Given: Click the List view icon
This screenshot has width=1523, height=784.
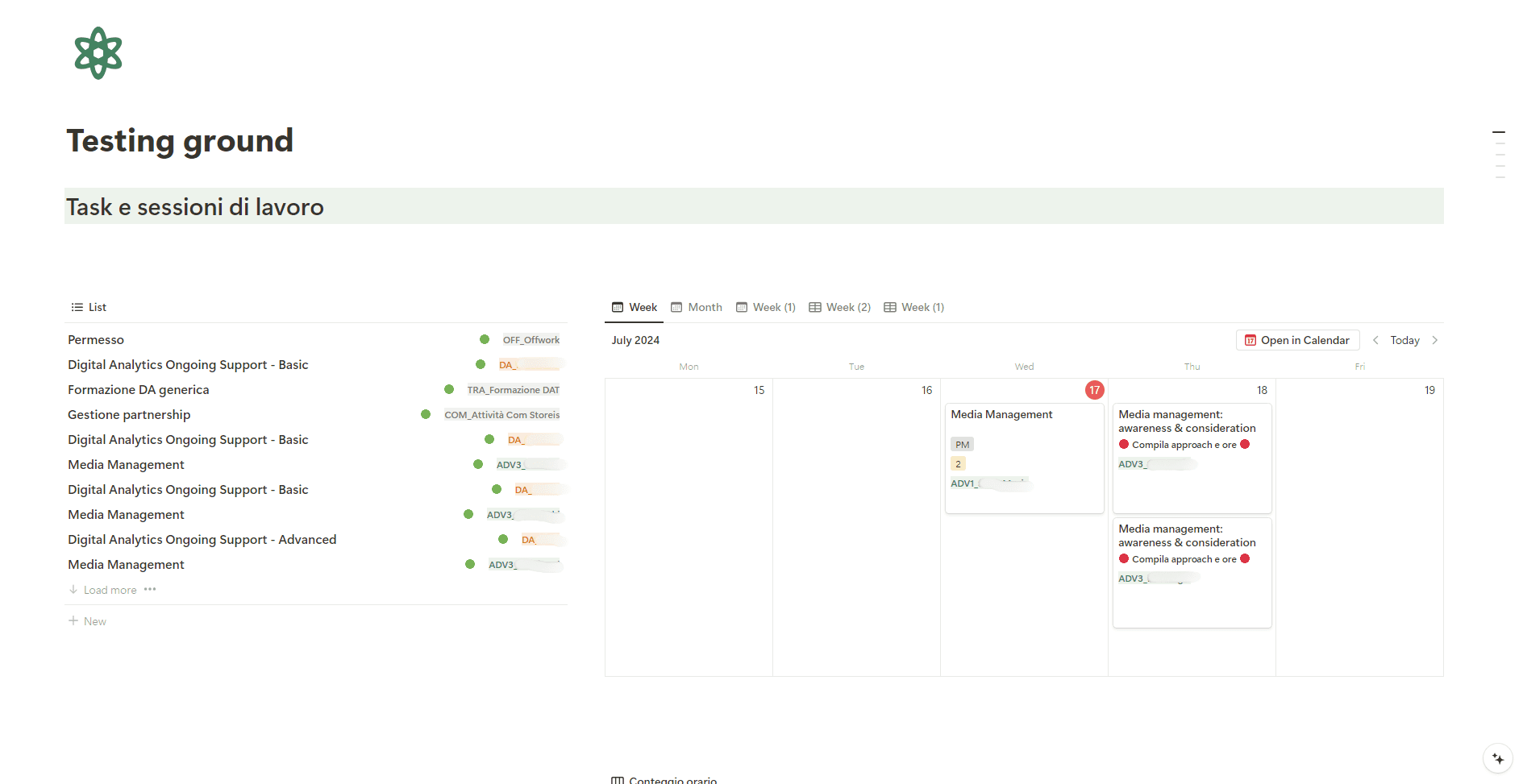Looking at the screenshot, I should [77, 307].
